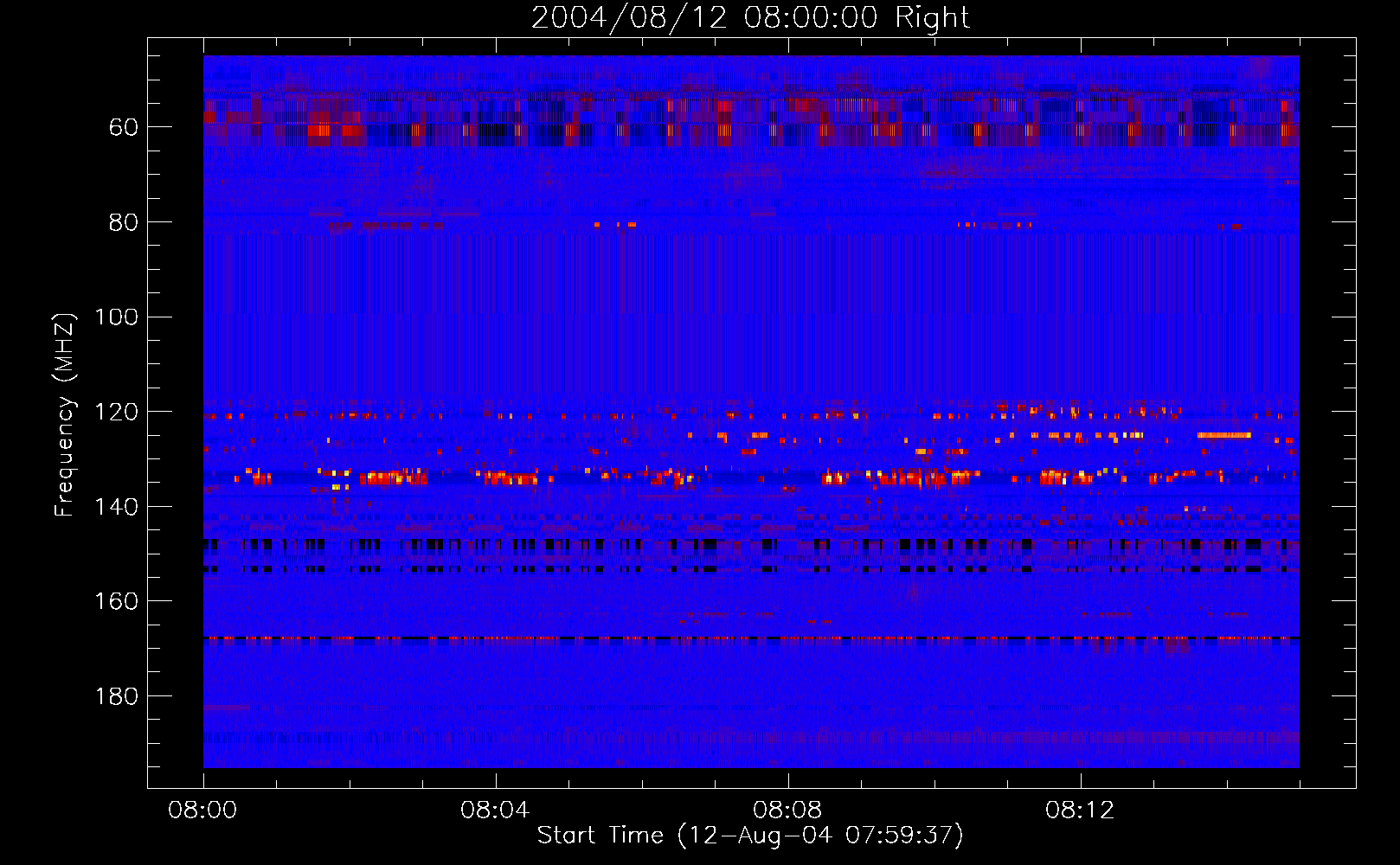Click the black interference band near 148 MHz
Image resolution: width=1400 pixels, height=865 pixels.
(x=751, y=545)
